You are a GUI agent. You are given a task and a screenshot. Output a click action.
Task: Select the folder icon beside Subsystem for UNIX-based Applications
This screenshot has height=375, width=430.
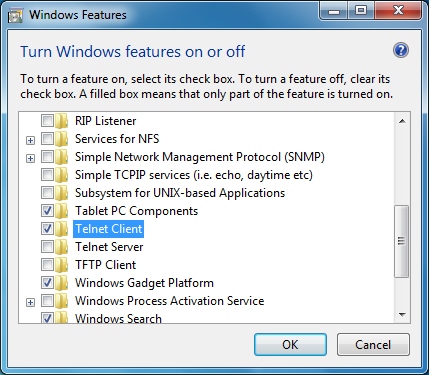pos(62,193)
